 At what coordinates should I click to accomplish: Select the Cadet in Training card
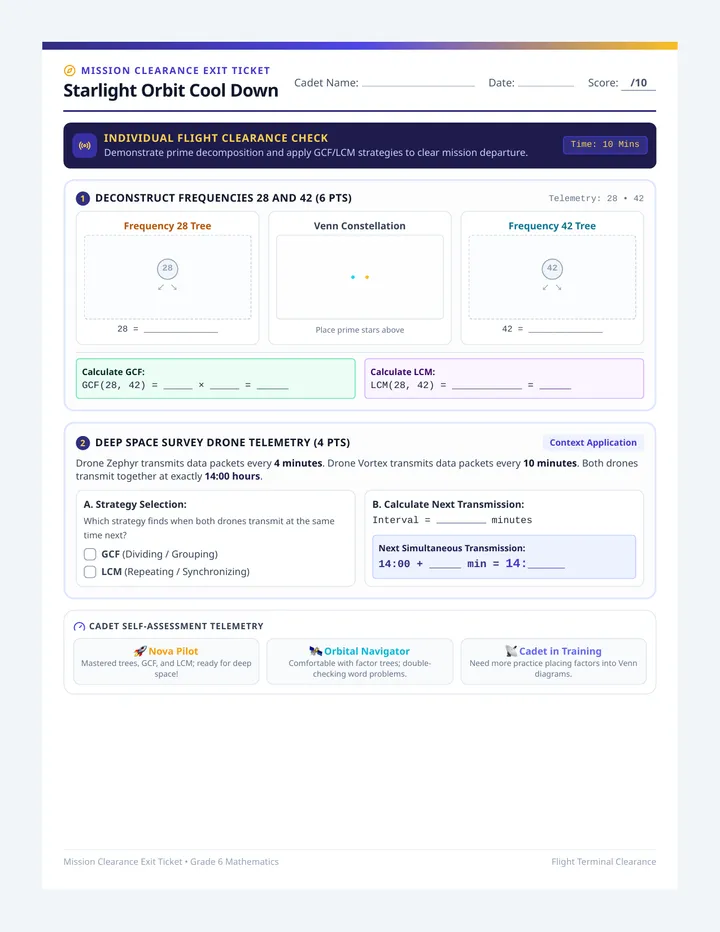tap(554, 662)
